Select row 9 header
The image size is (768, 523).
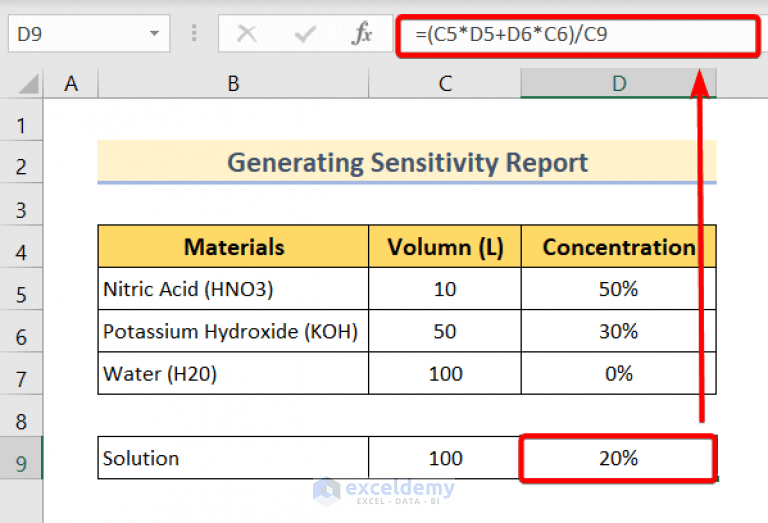[21, 458]
